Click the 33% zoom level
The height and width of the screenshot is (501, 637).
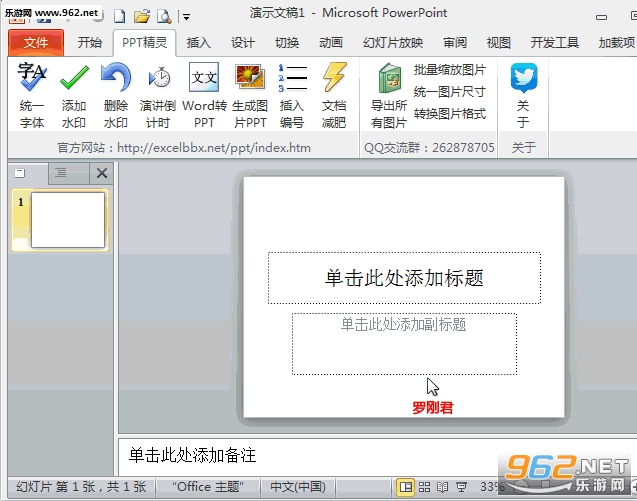pos(492,486)
